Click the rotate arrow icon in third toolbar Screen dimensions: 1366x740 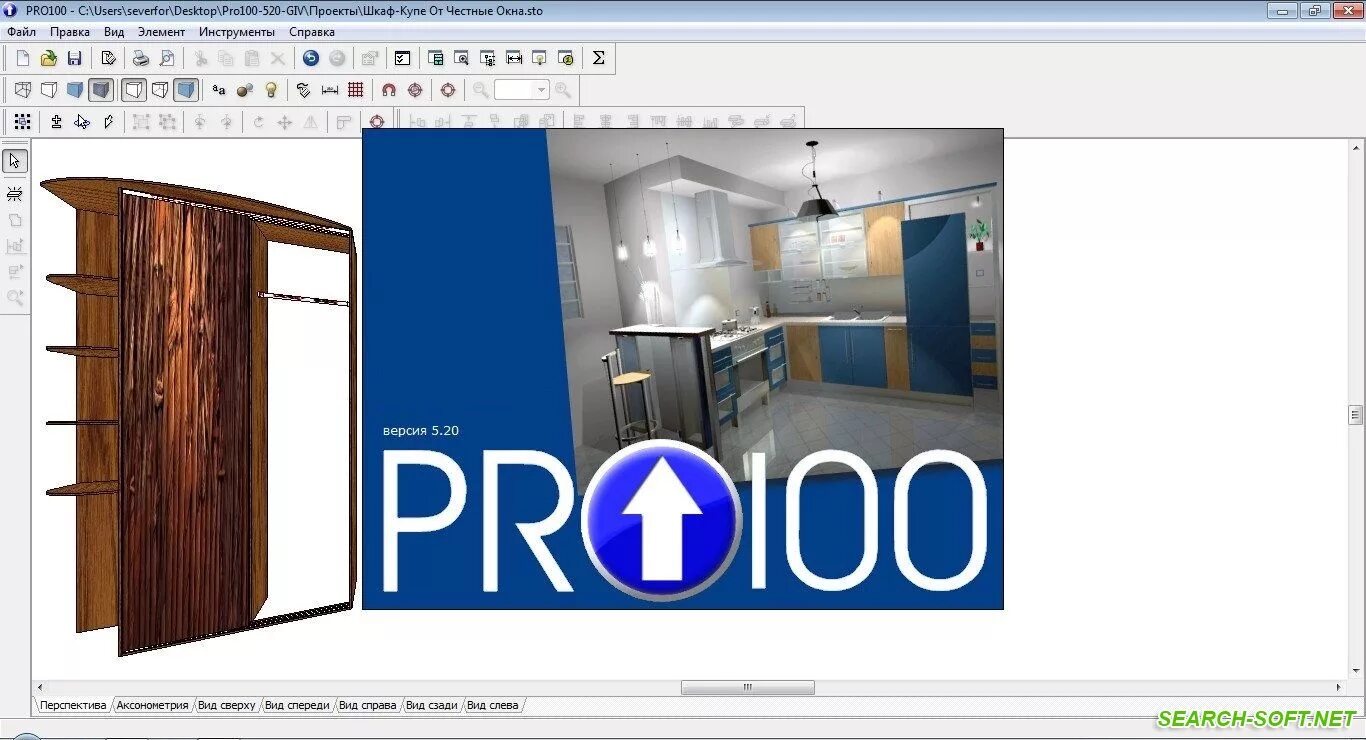(258, 122)
